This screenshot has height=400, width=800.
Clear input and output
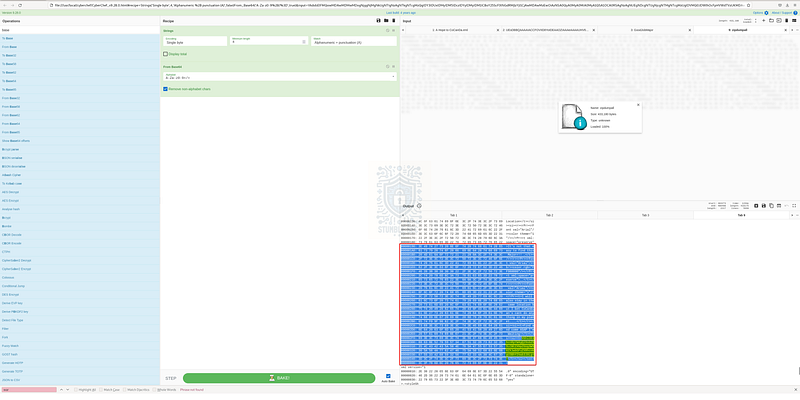[x=786, y=20]
